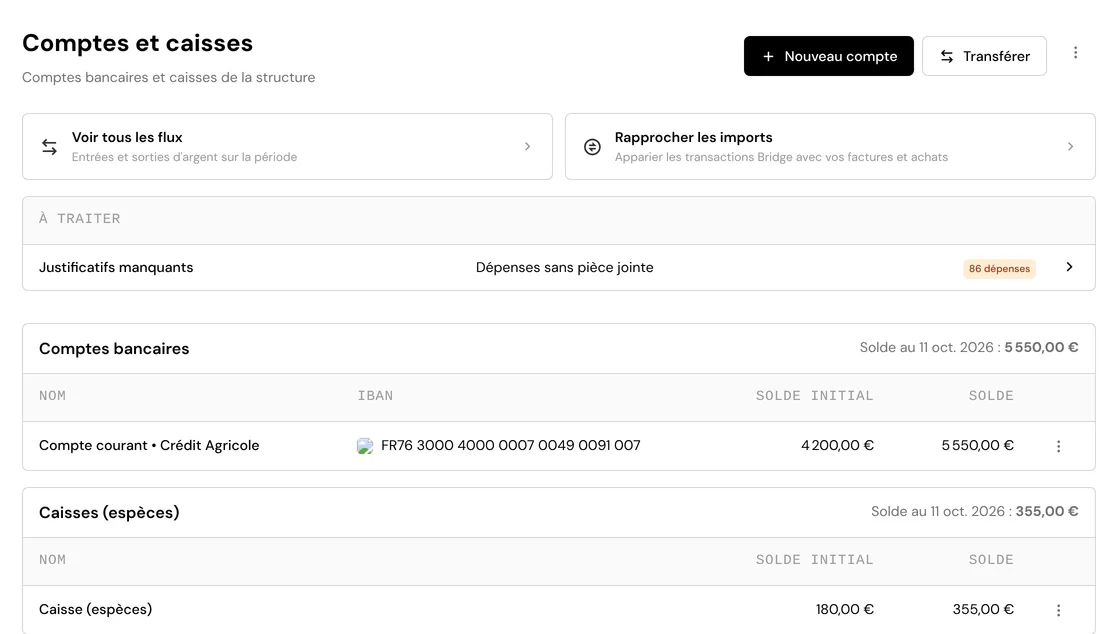Click bank logo icon beside the IBAN
Image resolution: width=1120 pixels, height=634 pixels.
click(365, 446)
